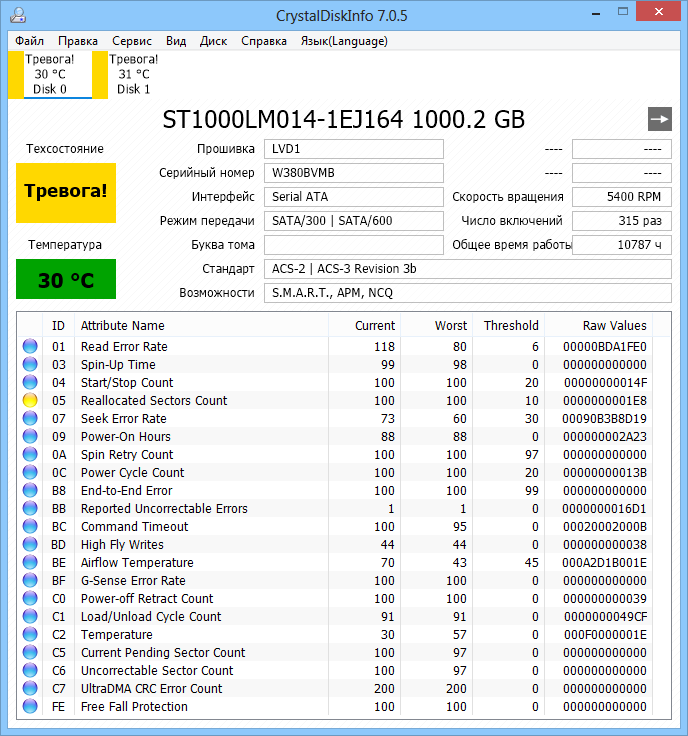Click raw value 00000BDA1FE0
Screen dimensions: 688x736
pos(604,346)
